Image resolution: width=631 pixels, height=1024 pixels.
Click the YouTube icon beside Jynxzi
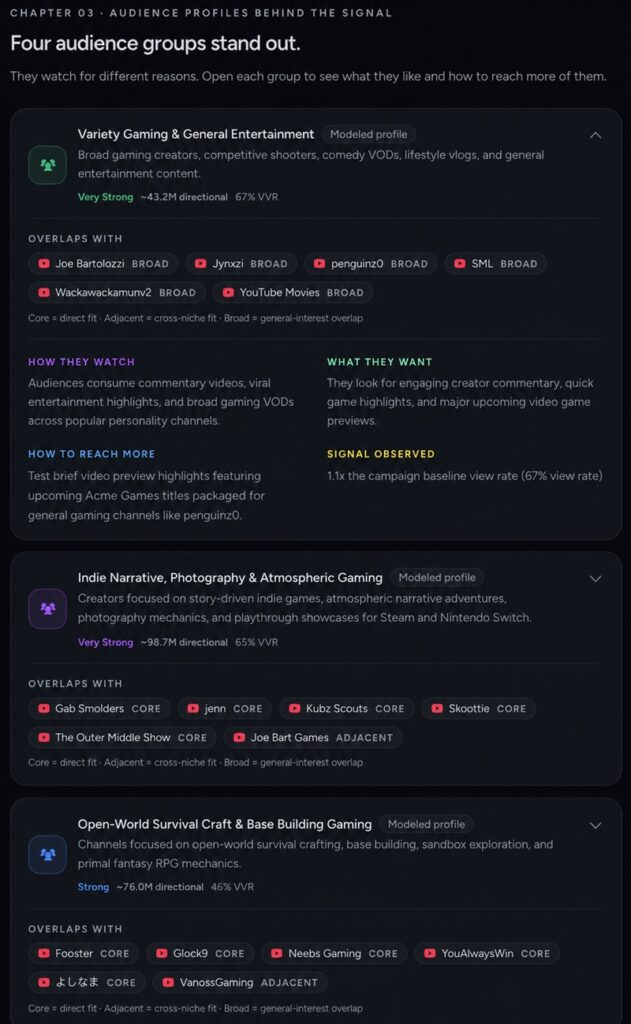(201, 264)
